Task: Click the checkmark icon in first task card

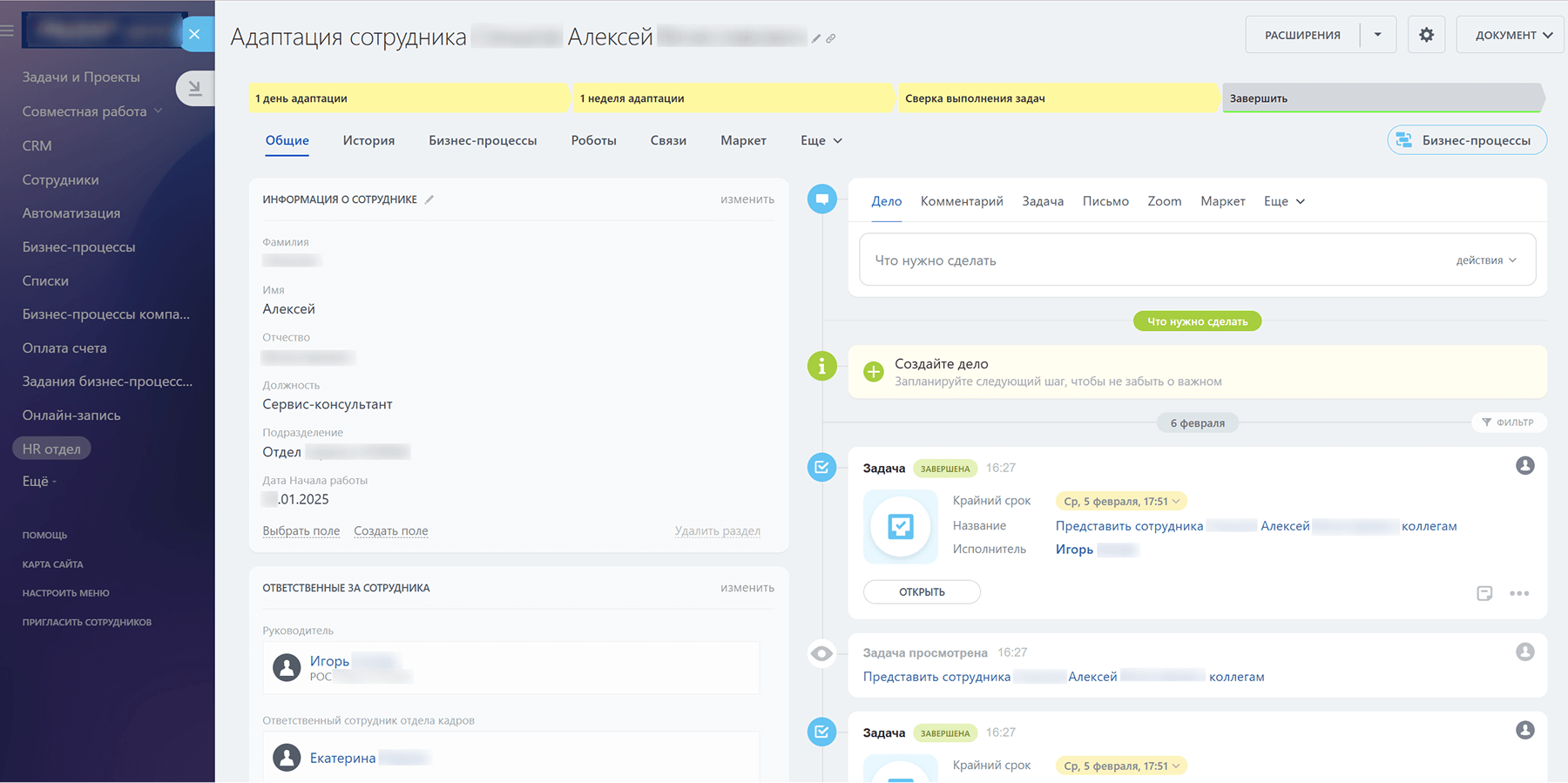Action: tap(900, 526)
